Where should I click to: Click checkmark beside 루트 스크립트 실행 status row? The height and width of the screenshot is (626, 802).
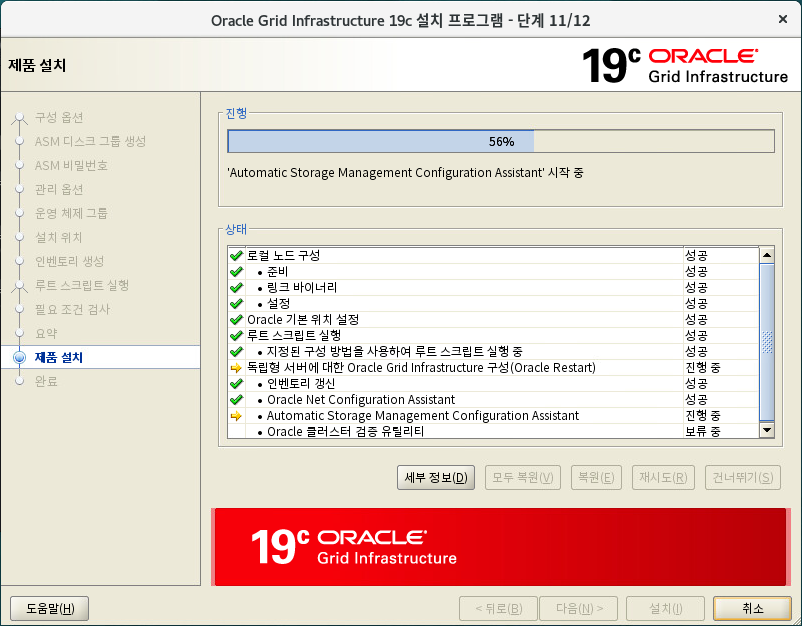click(236, 336)
